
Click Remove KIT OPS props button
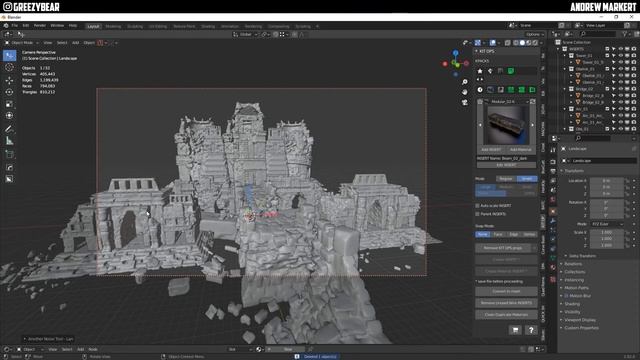coord(502,248)
